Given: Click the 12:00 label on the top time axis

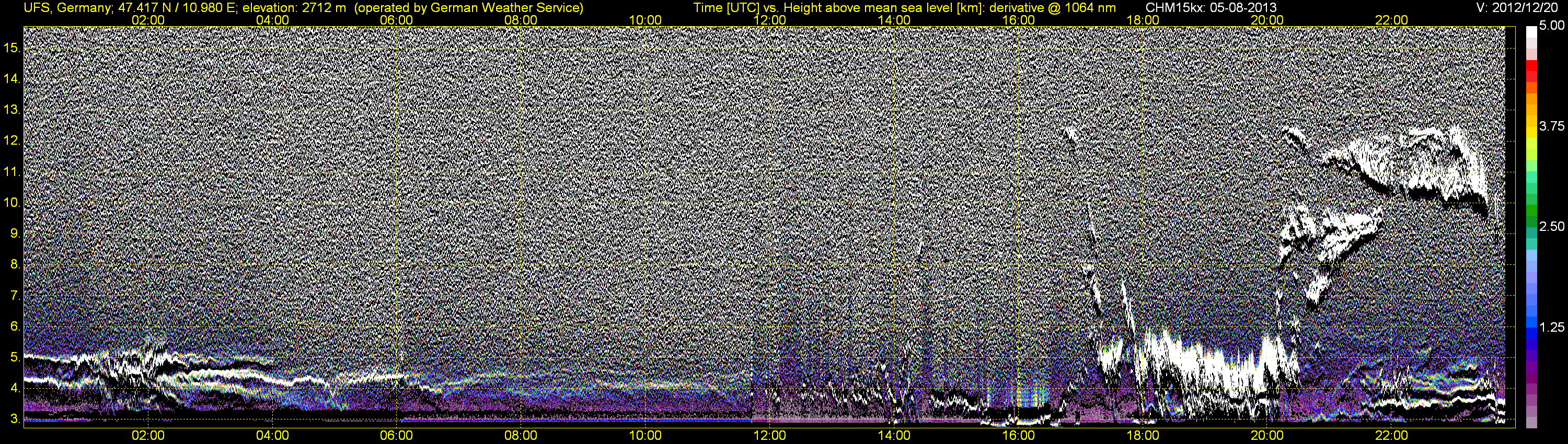Looking at the screenshot, I should 769,20.
